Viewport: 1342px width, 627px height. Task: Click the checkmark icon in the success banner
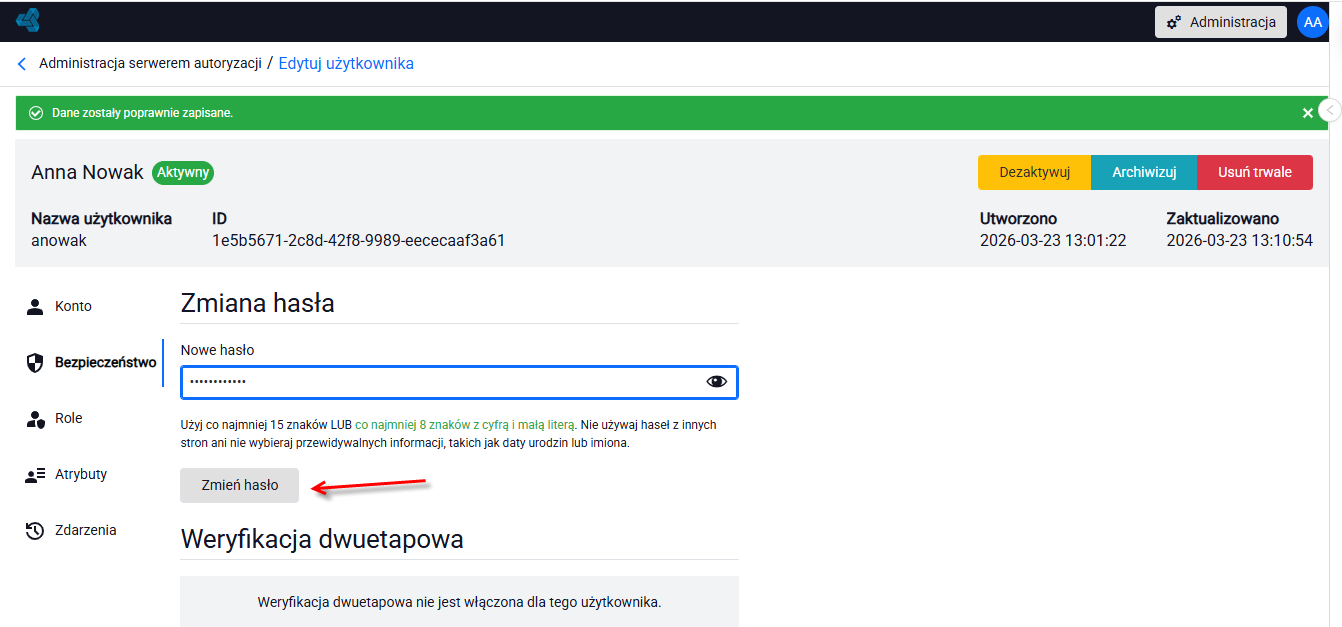coord(36,113)
